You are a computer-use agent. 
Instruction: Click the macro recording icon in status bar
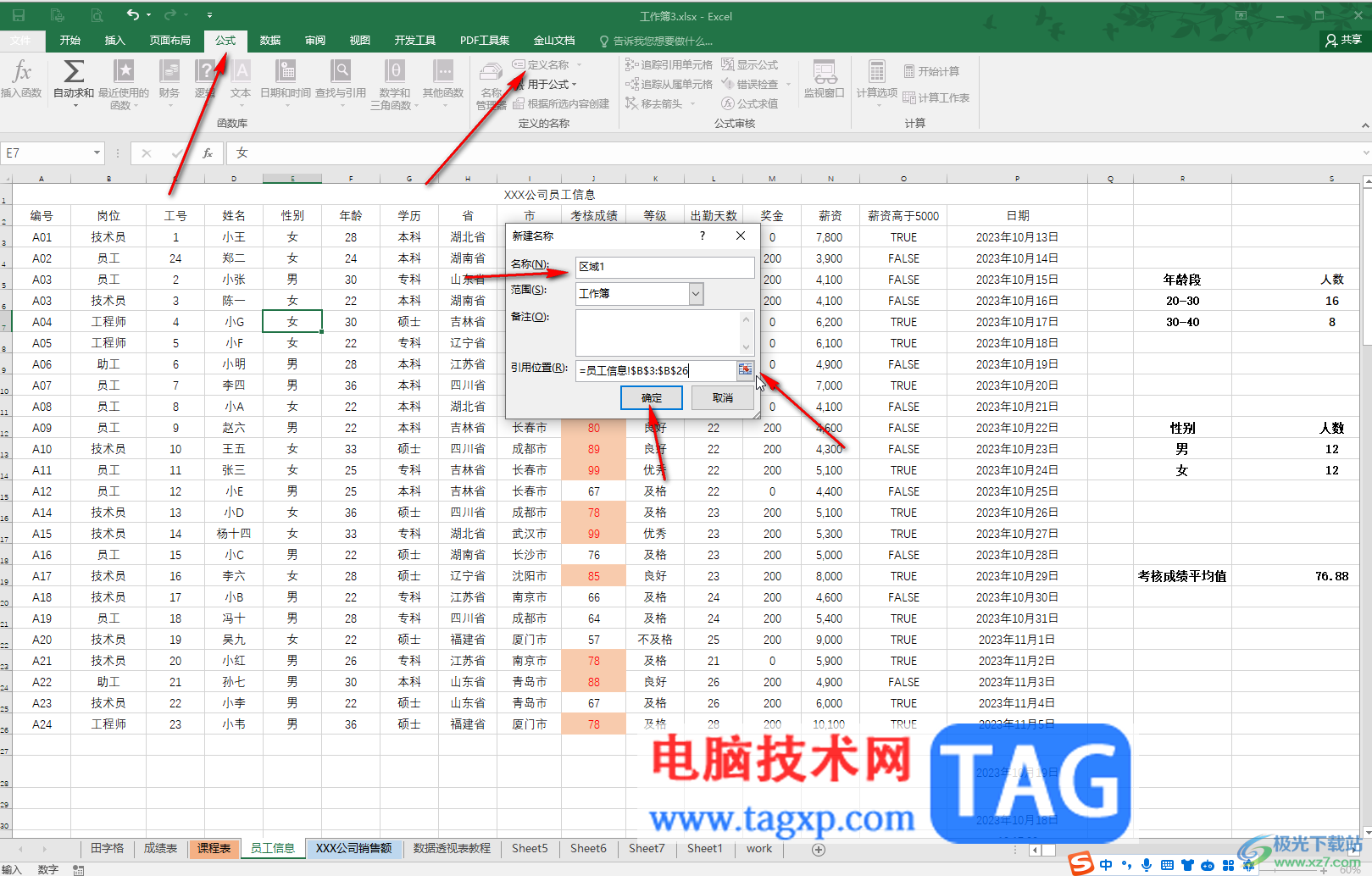coord(78,869)
